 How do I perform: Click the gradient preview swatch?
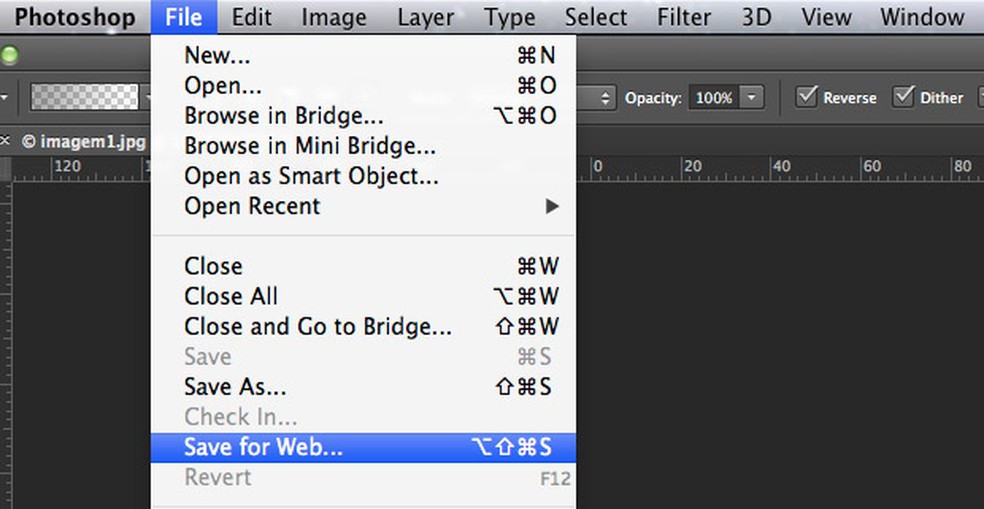point(84,97)
